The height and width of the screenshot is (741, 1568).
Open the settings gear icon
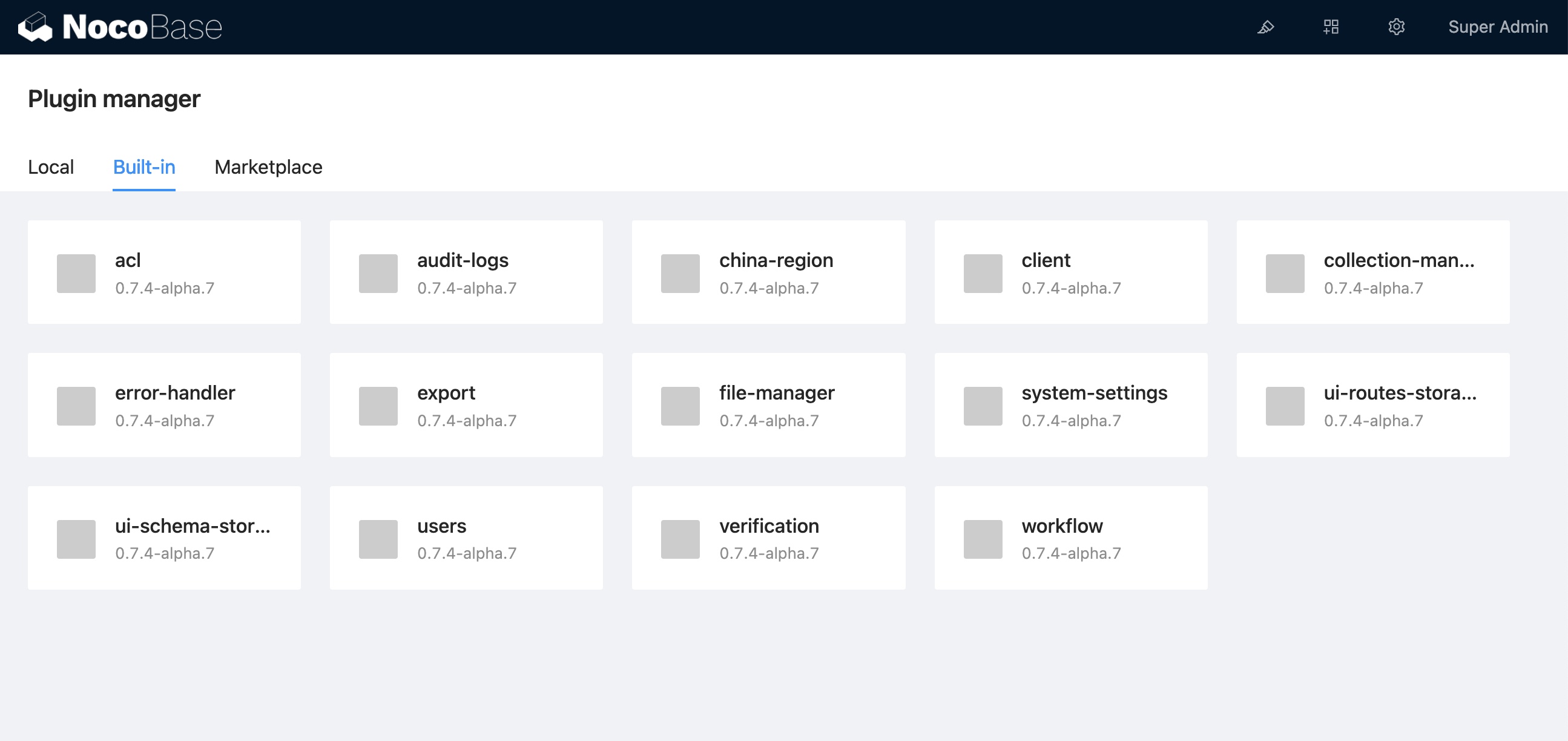click(x=1395, y=27)
